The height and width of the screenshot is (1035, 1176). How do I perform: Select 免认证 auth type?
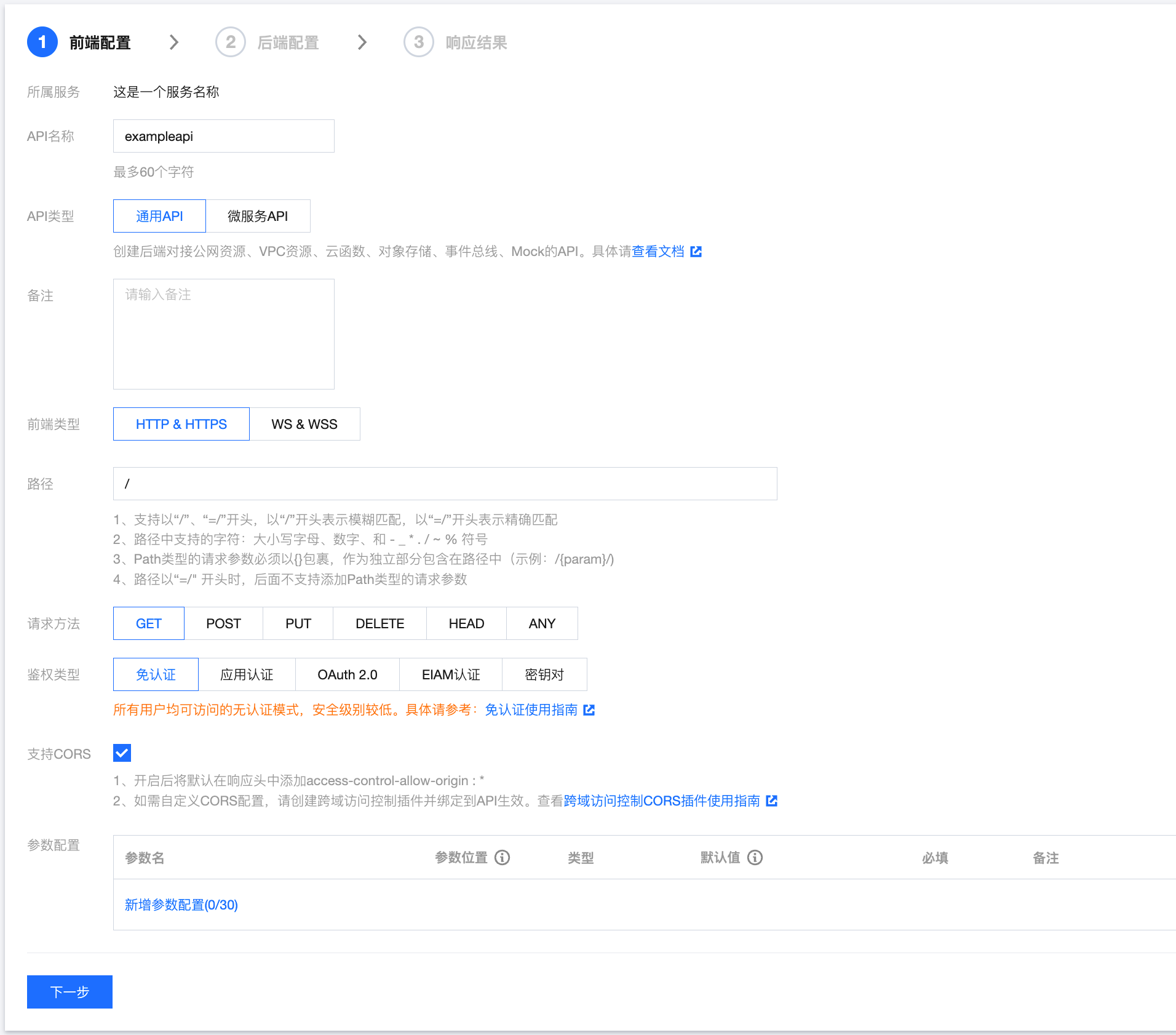(x=156, y=674)
